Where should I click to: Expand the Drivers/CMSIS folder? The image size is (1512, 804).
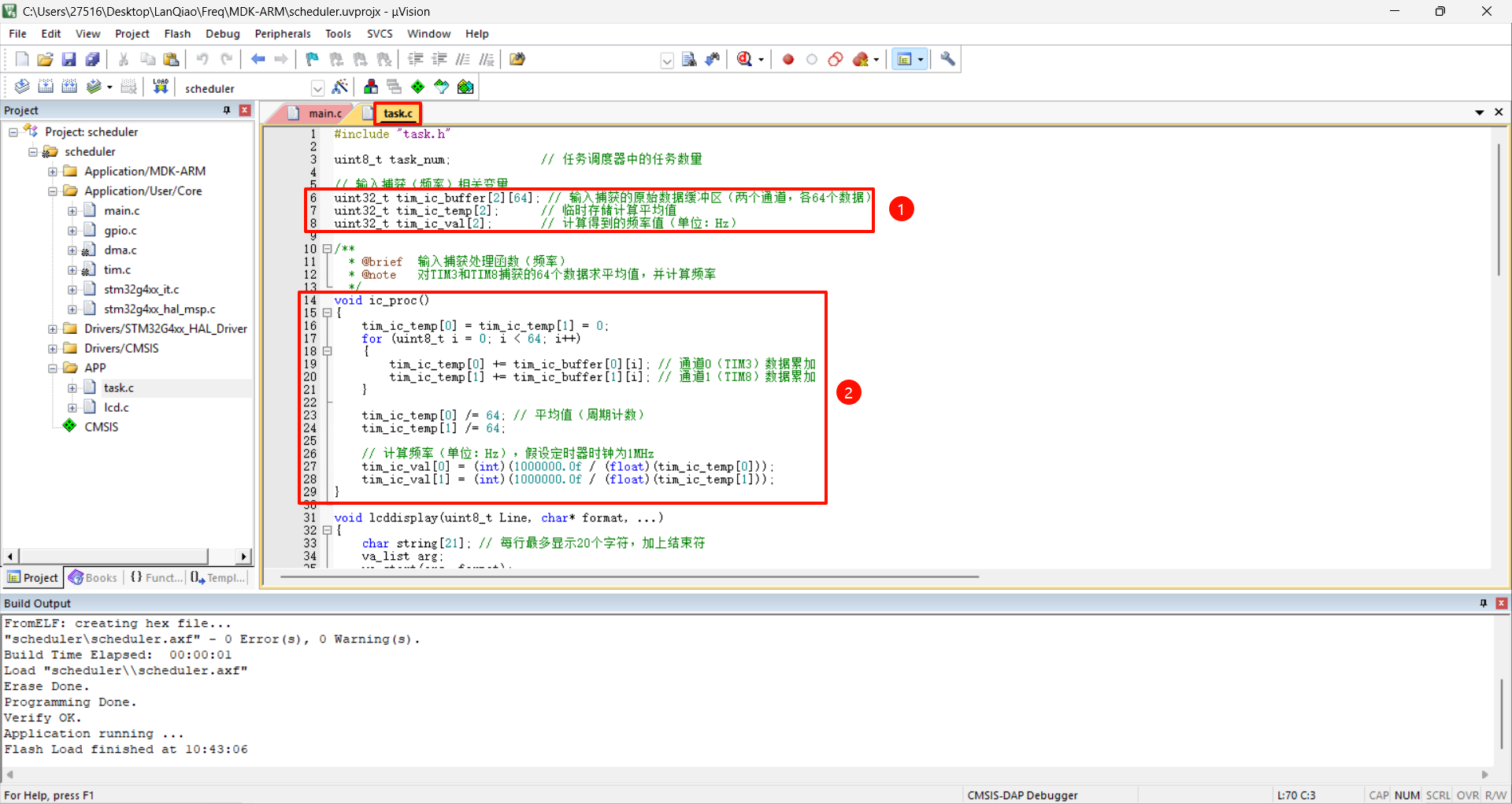pos(53,348)
